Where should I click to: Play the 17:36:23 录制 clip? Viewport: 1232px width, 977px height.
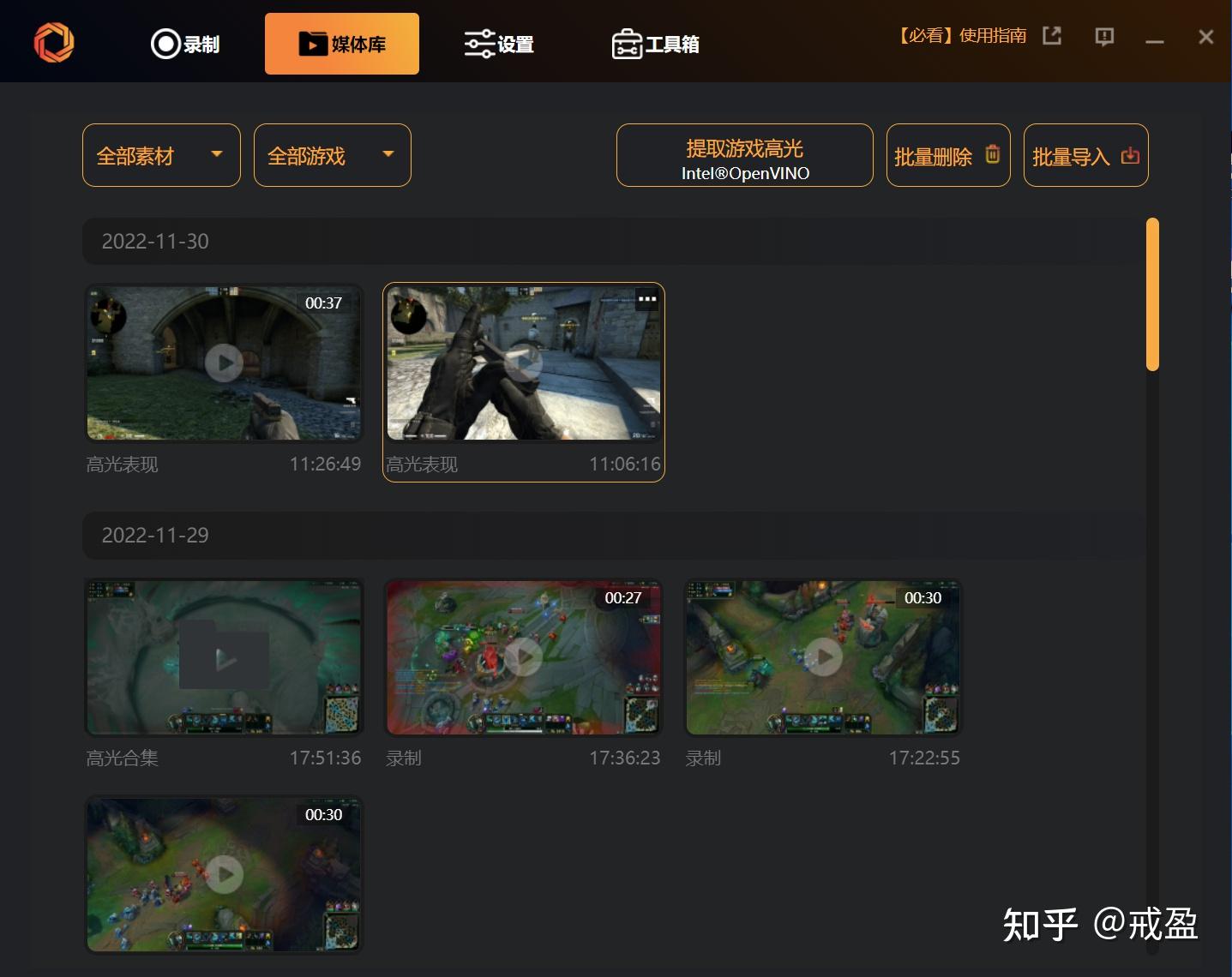coord(524,657)
